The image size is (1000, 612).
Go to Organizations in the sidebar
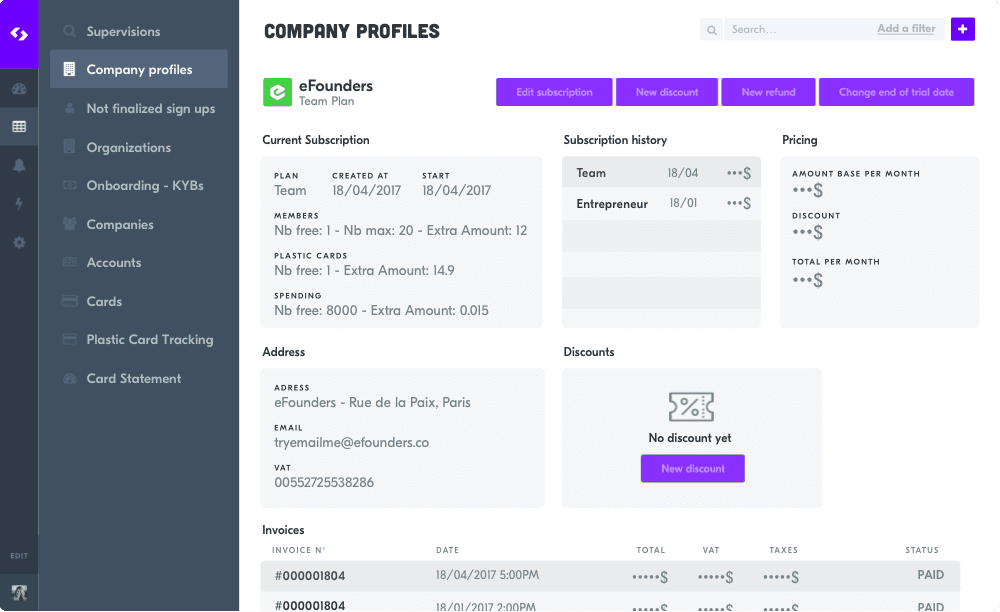[x=129, y=147]
